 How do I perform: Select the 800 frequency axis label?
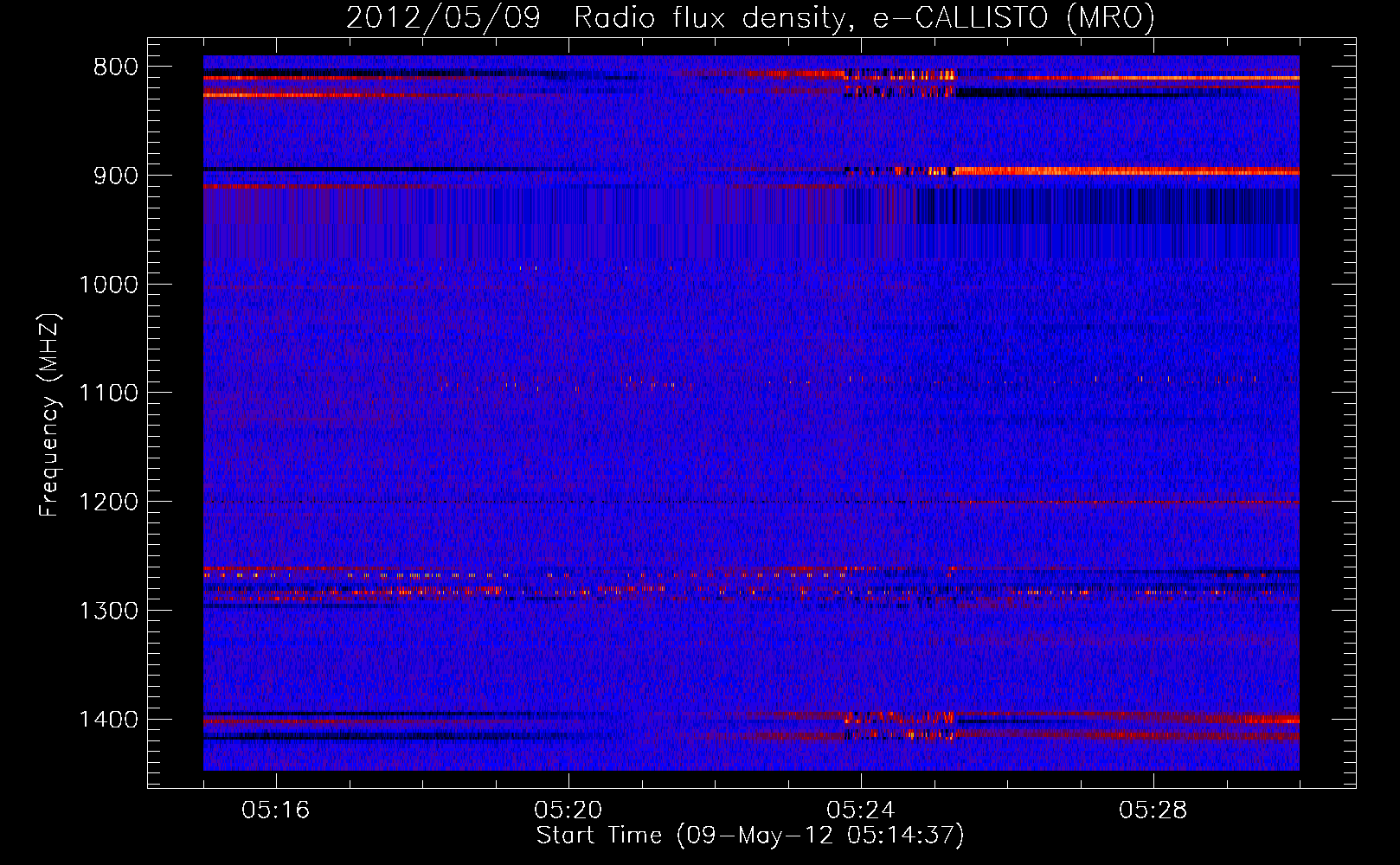point(115,67)
